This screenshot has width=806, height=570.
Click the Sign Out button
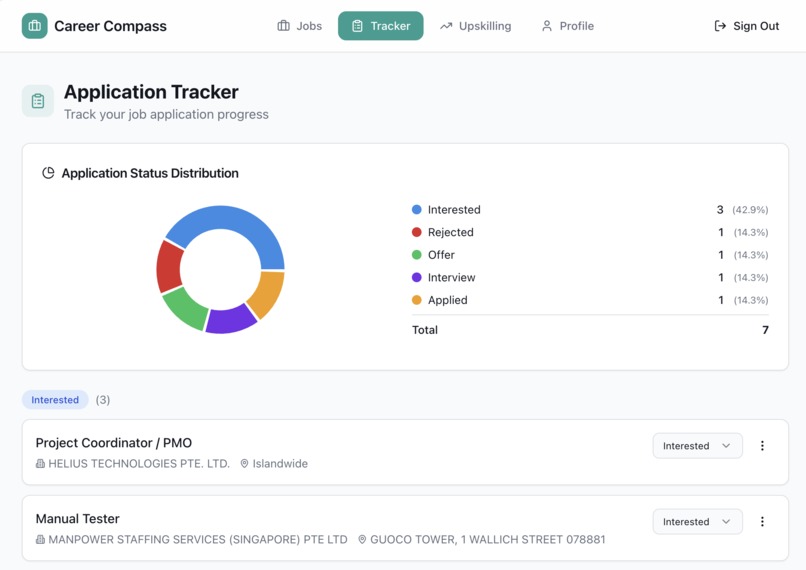click(x=747, y=26)
